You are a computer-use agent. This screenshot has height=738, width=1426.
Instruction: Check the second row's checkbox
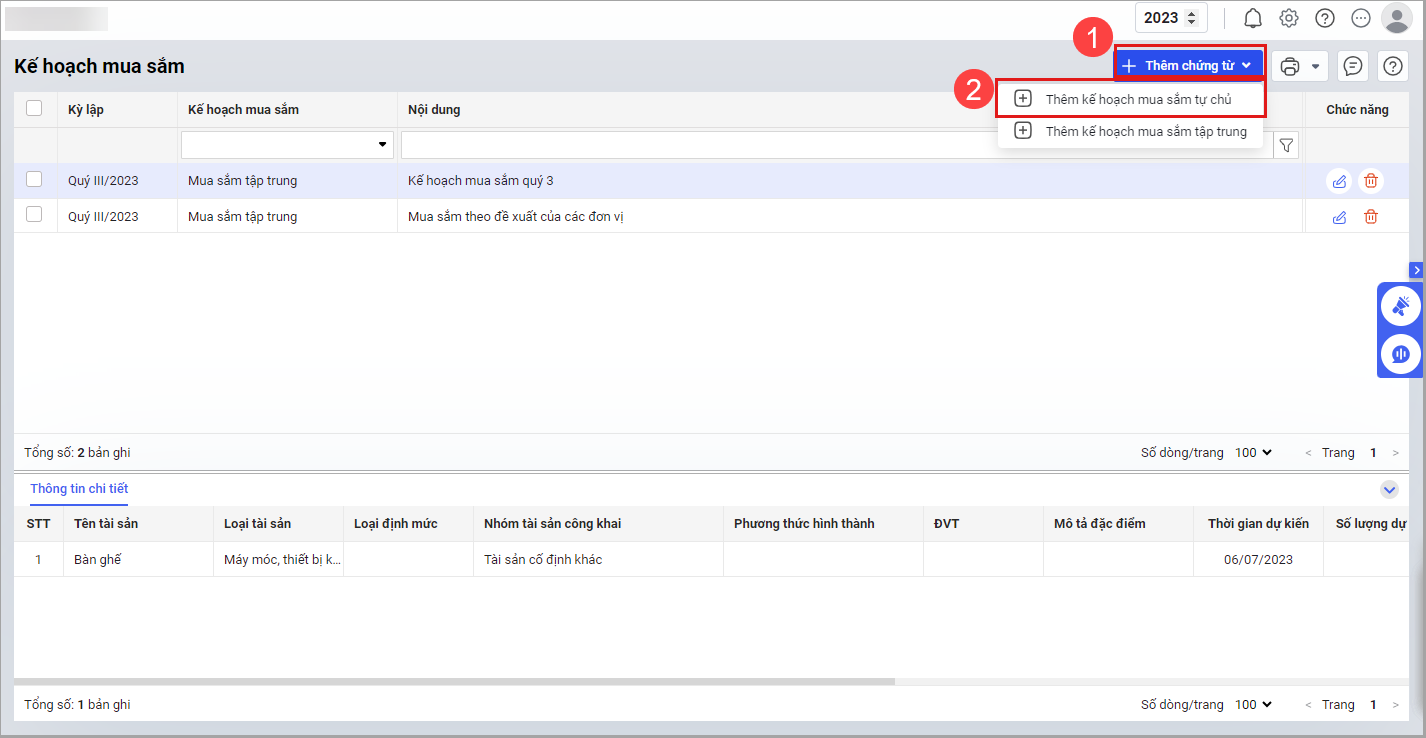34,215
